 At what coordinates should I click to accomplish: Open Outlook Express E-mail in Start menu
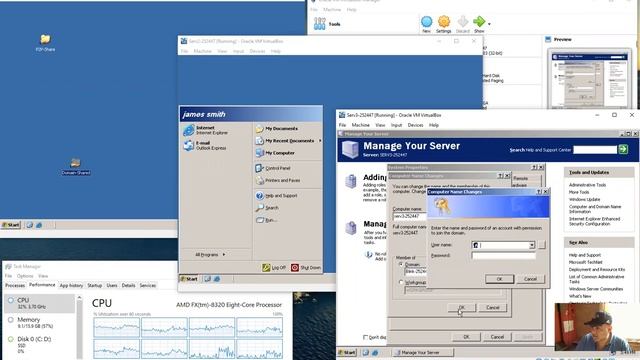[x=205, y=145]
